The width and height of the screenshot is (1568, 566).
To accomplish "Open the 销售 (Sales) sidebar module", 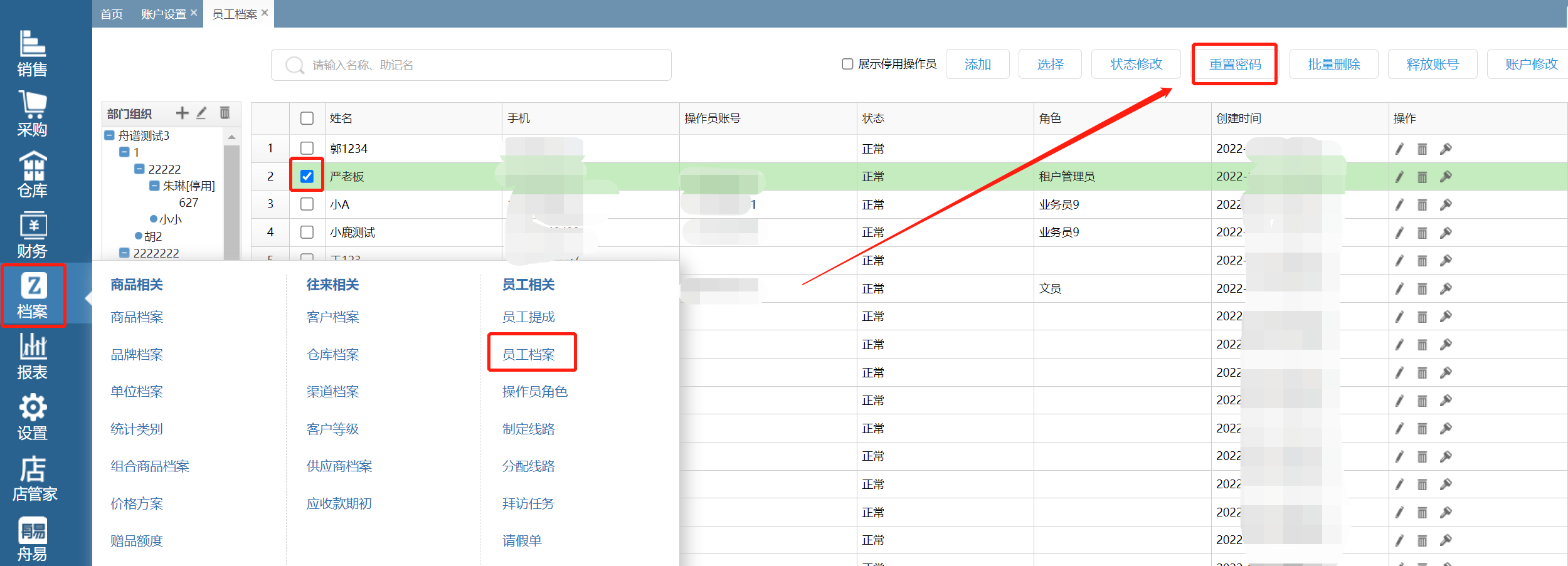I will click(32, 54).
